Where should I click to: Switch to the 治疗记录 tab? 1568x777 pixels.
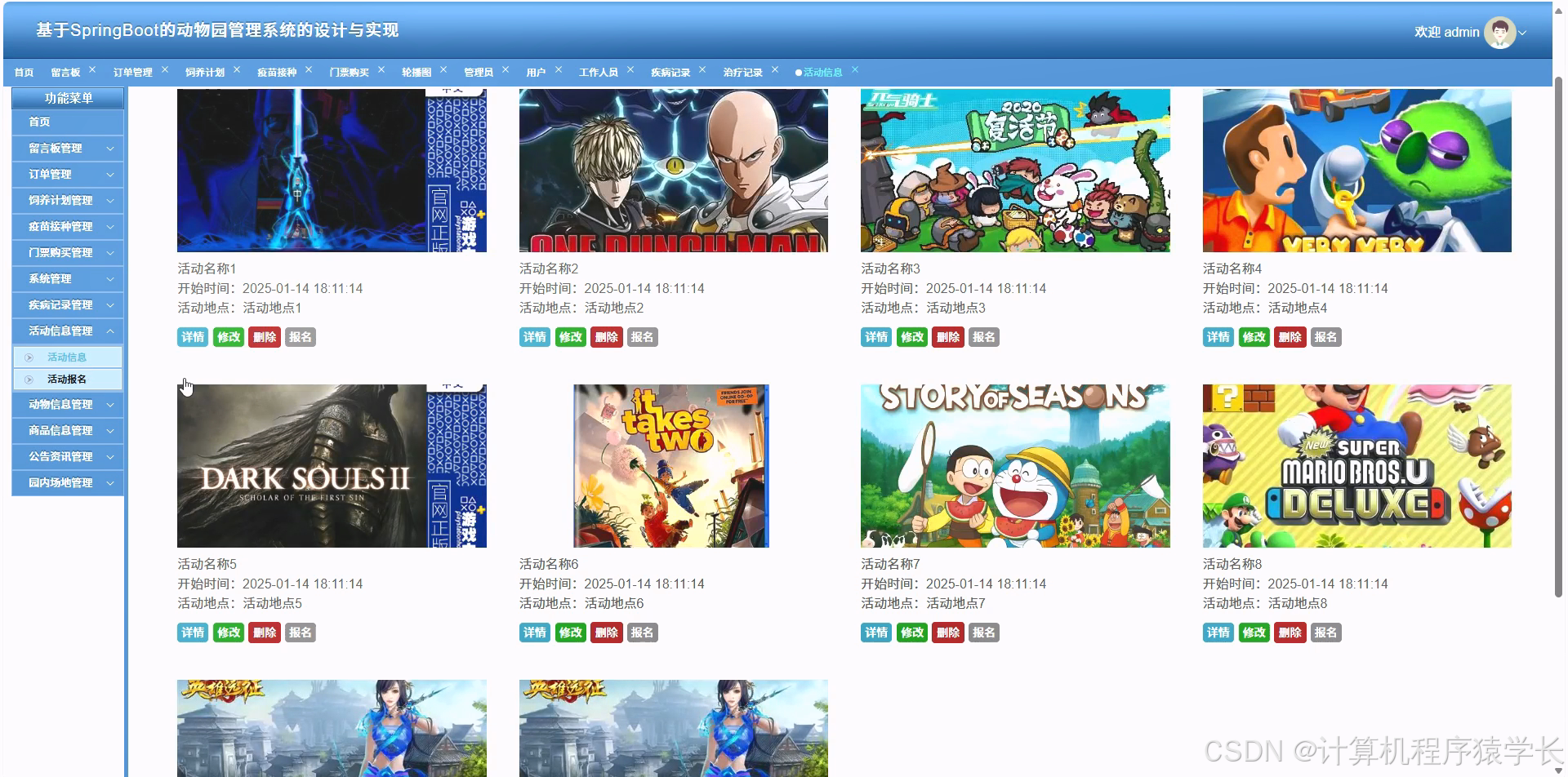[742, 73]
